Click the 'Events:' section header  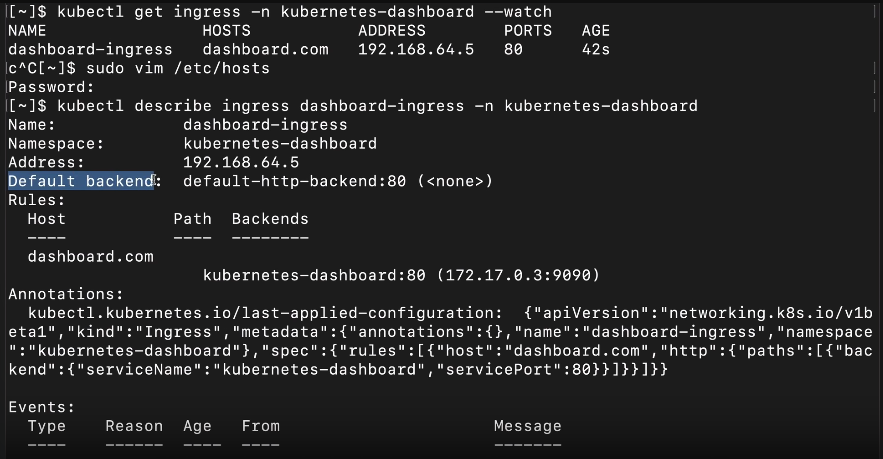point(42,407)
